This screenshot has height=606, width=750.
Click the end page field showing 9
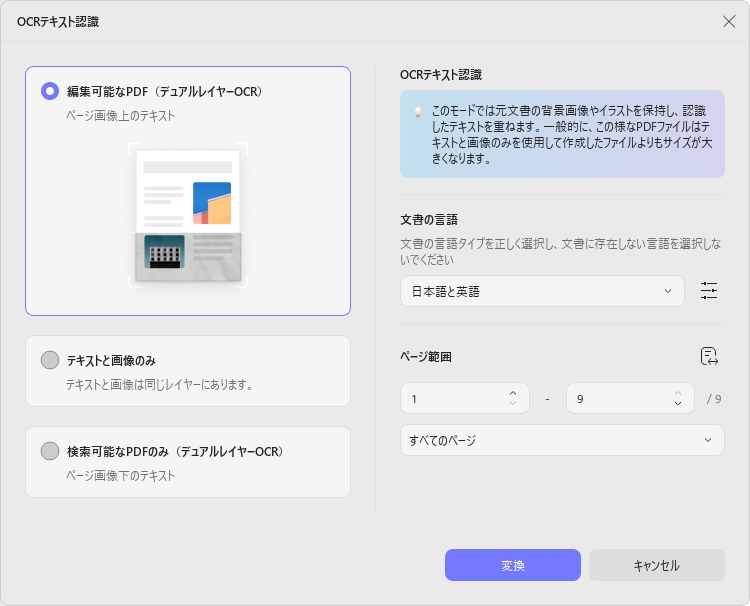pyautogui.click(x=630, y=398)
